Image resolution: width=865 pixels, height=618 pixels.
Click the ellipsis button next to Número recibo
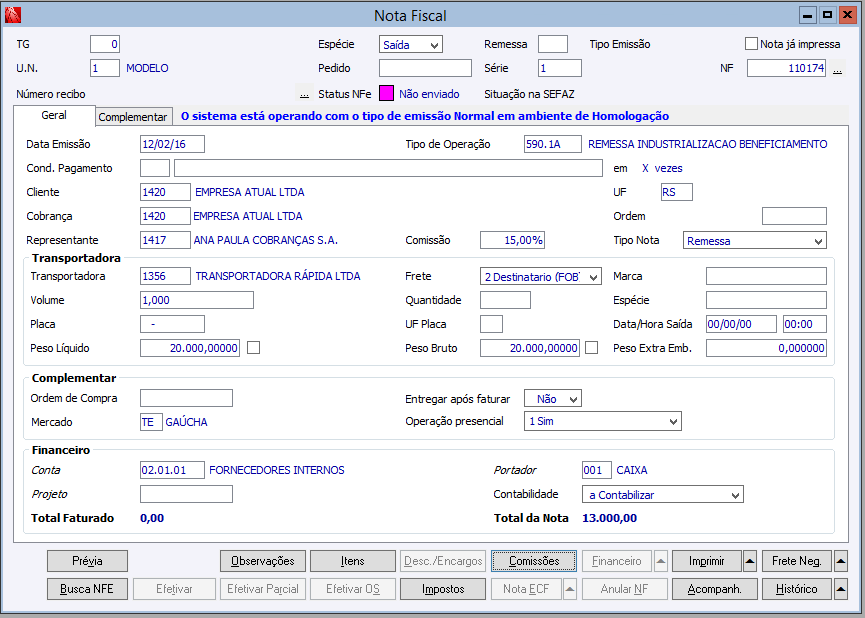pyautogui.click(x=304, y=94)
